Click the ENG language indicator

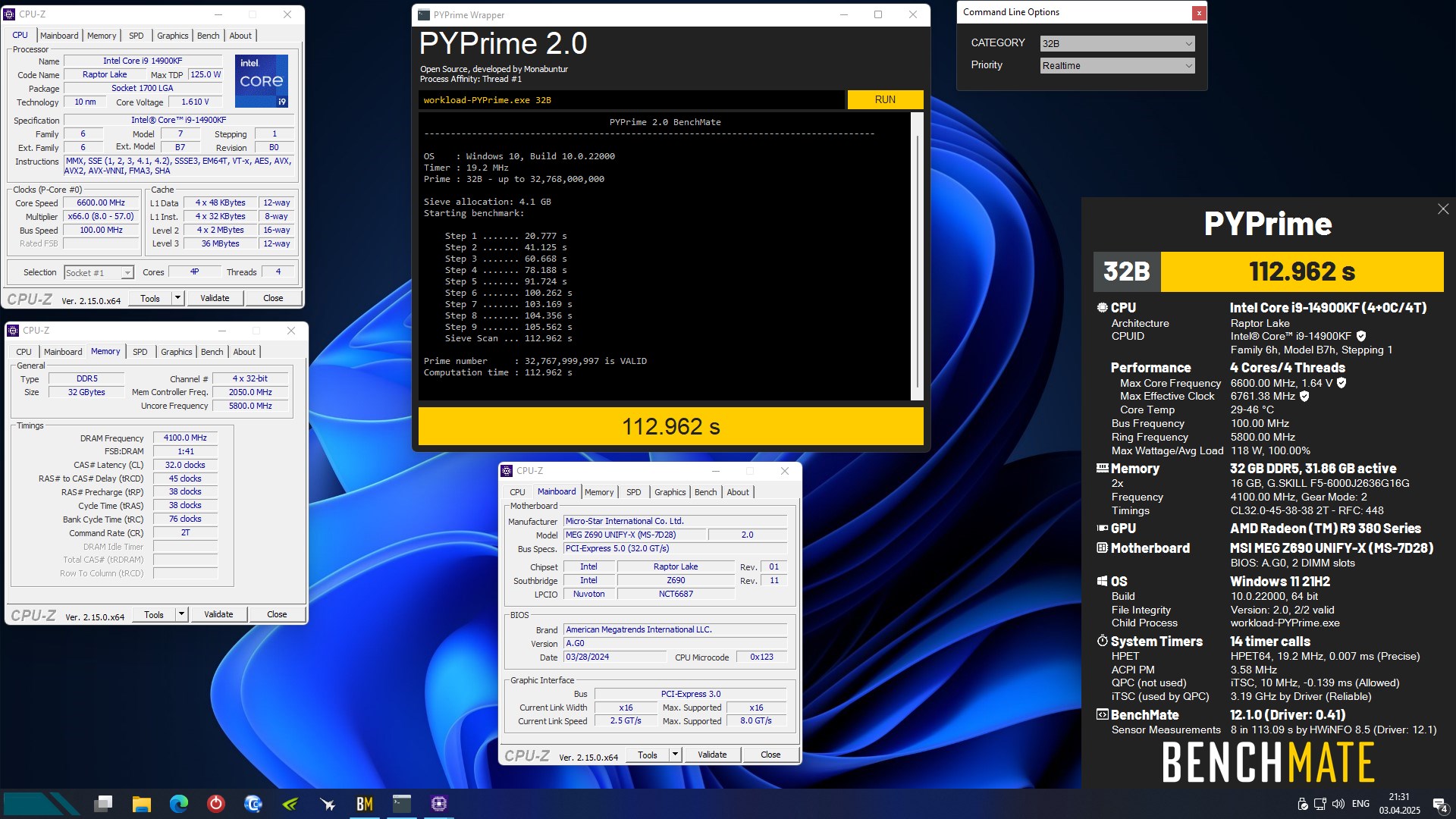point(1360,804)
